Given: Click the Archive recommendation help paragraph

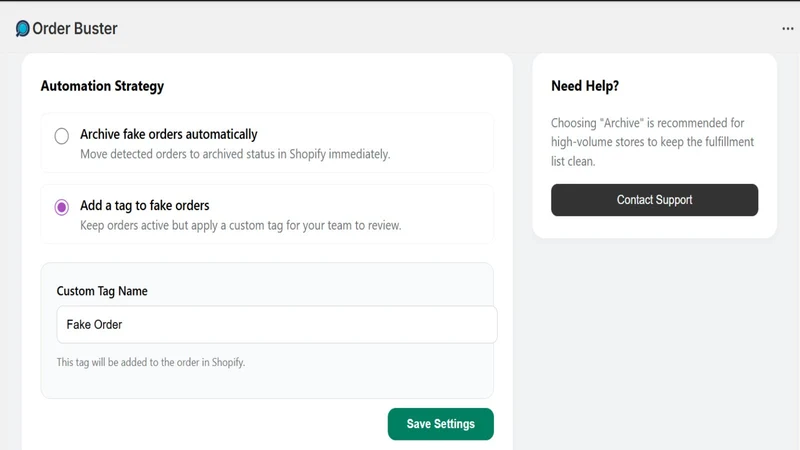Looking at the screenshot, I should pyautogui.click(x=652, y=142).
